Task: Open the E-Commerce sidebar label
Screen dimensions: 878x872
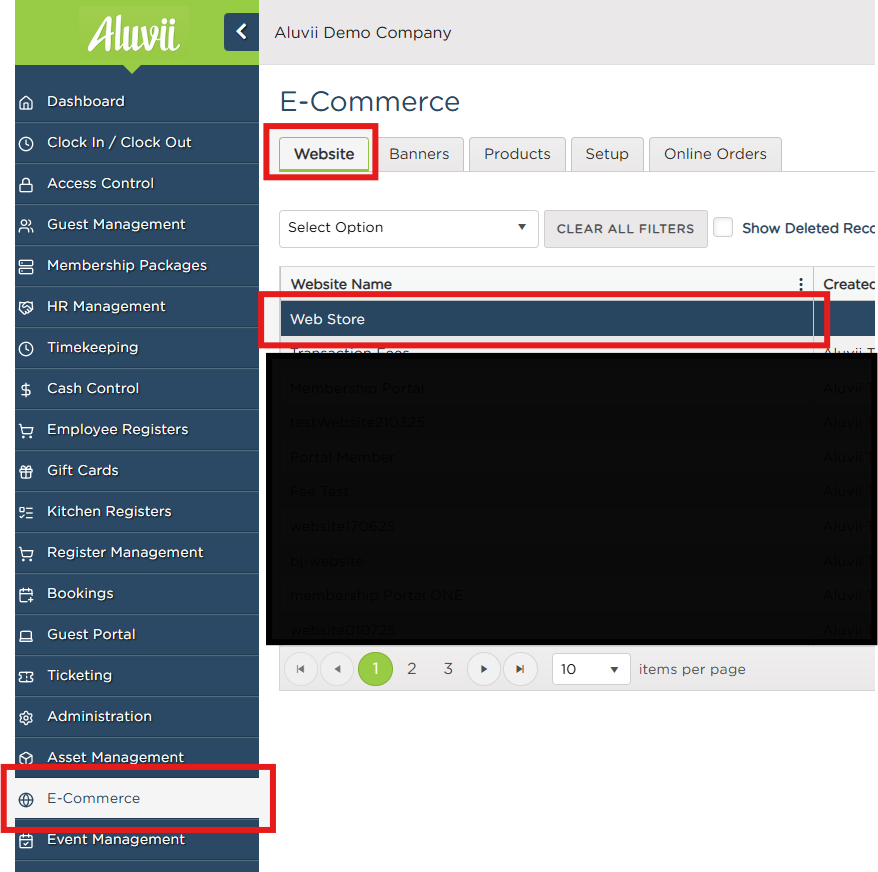Action: pos(94,798)
